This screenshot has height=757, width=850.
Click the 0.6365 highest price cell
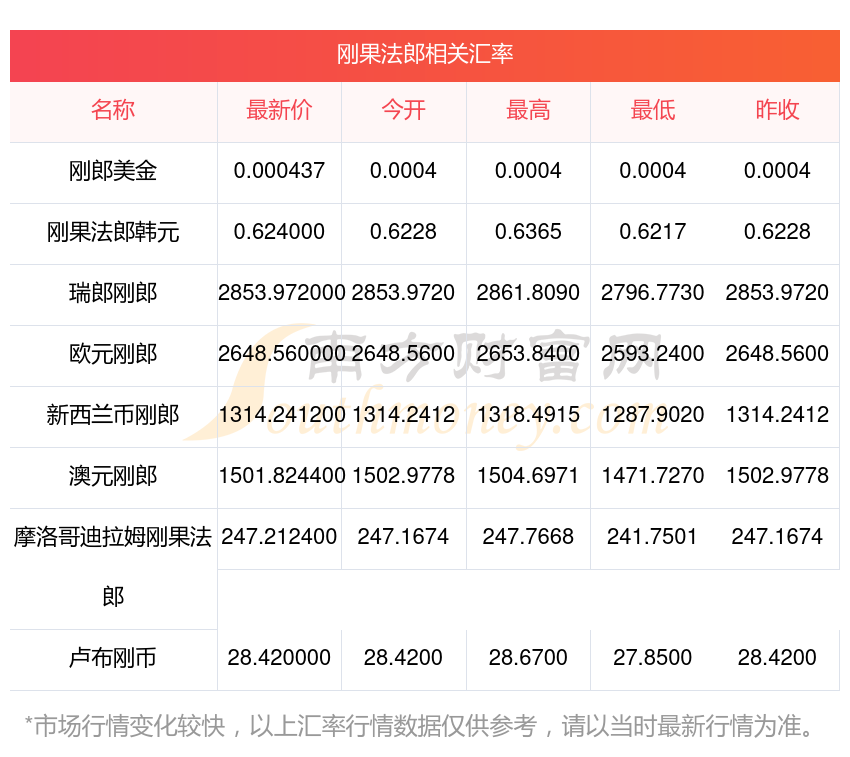(x=528, y=232)
